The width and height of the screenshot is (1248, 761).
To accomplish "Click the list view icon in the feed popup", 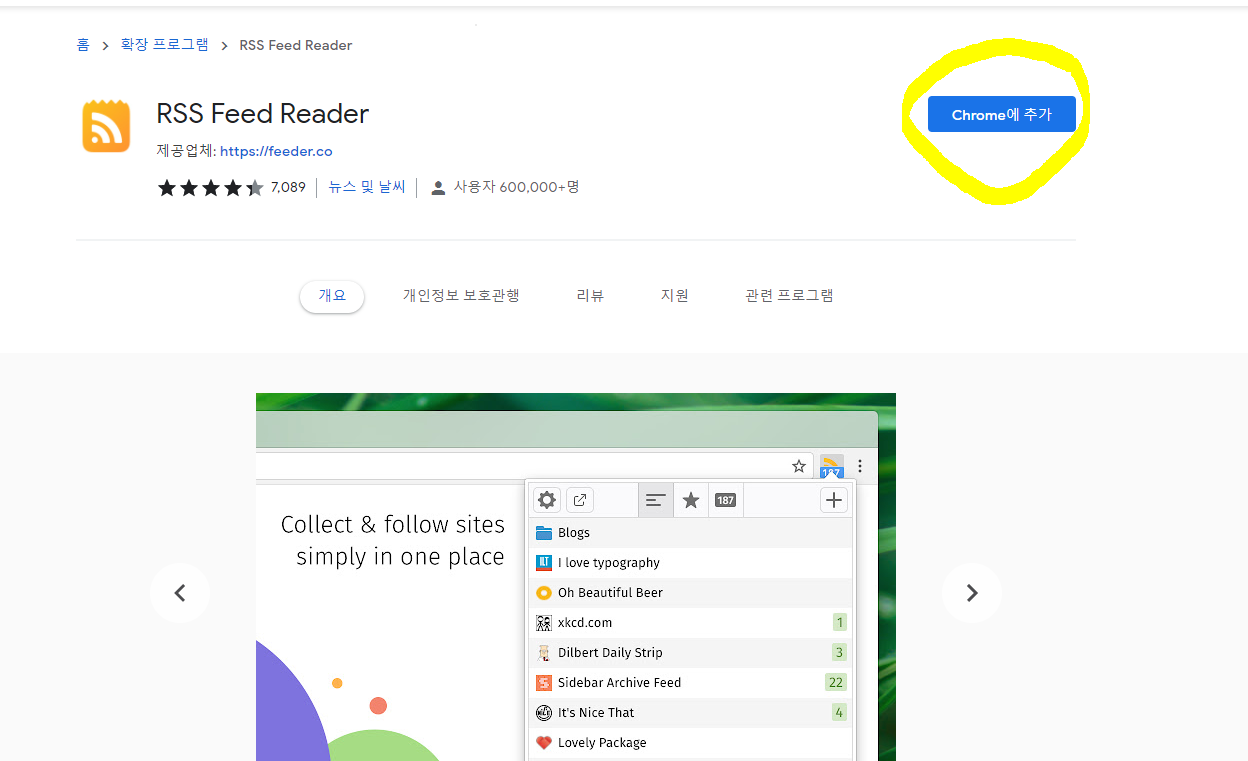I will point(656,500).
